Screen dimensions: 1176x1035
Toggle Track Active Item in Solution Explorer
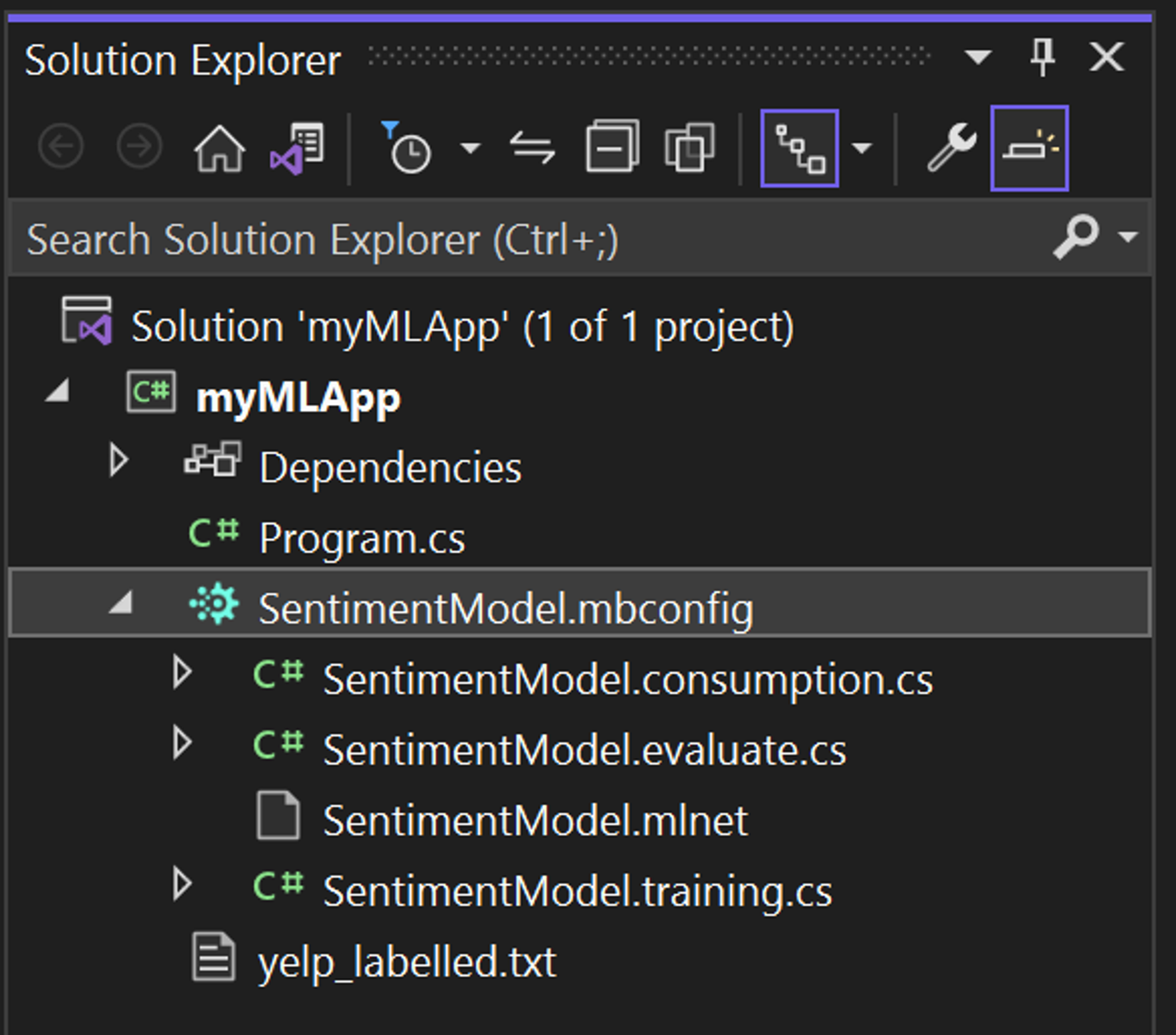[799, 147]
